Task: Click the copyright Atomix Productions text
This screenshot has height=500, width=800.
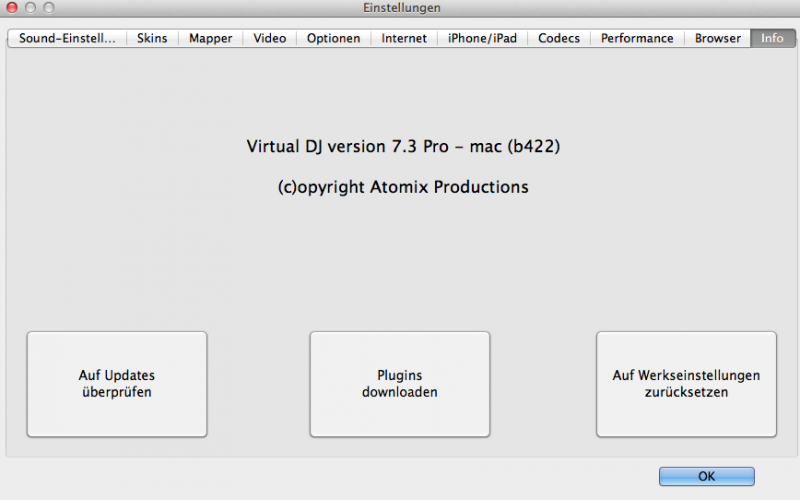Action: point(403,187)
